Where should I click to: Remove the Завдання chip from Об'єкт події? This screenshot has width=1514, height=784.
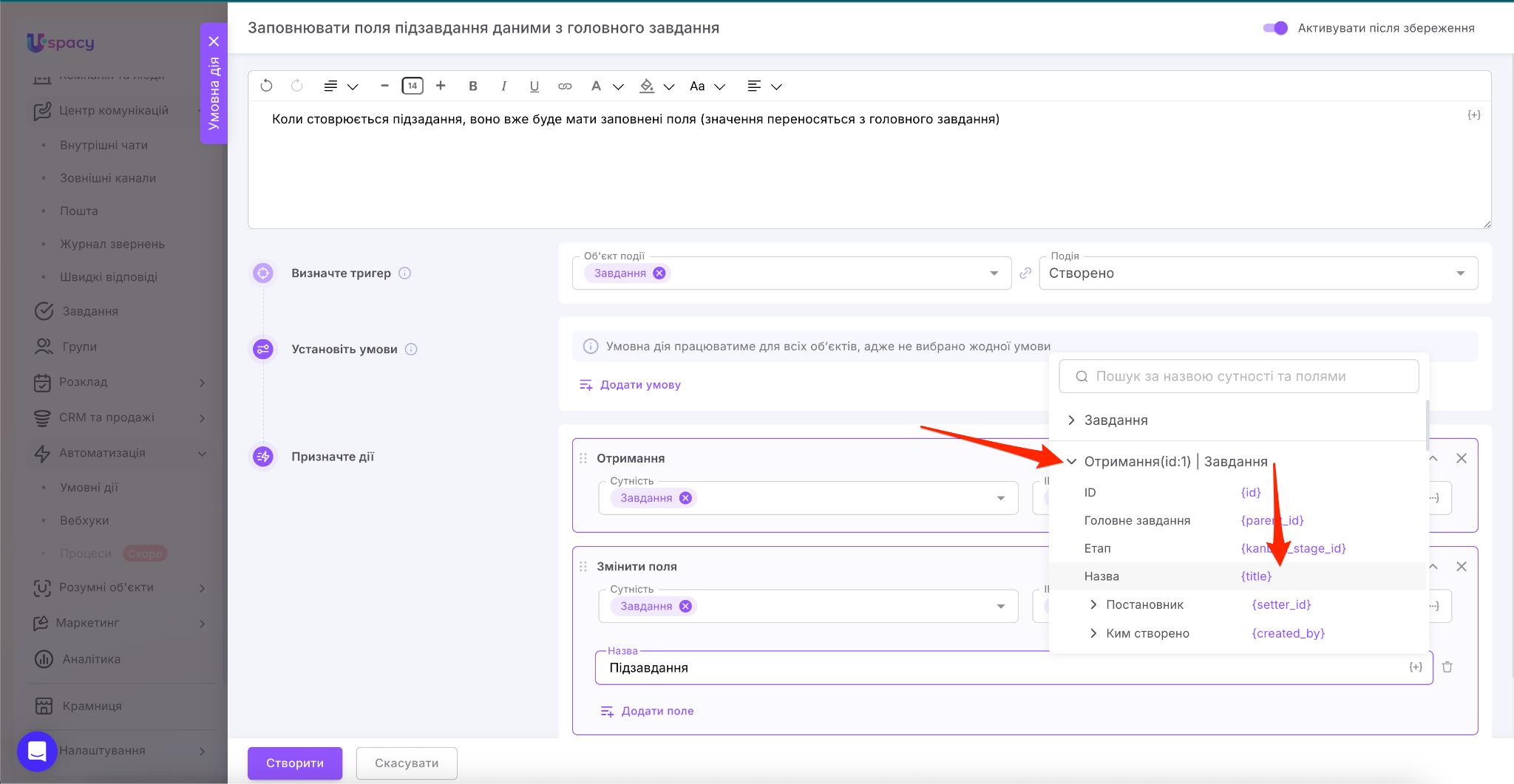[x=659, y=273]
